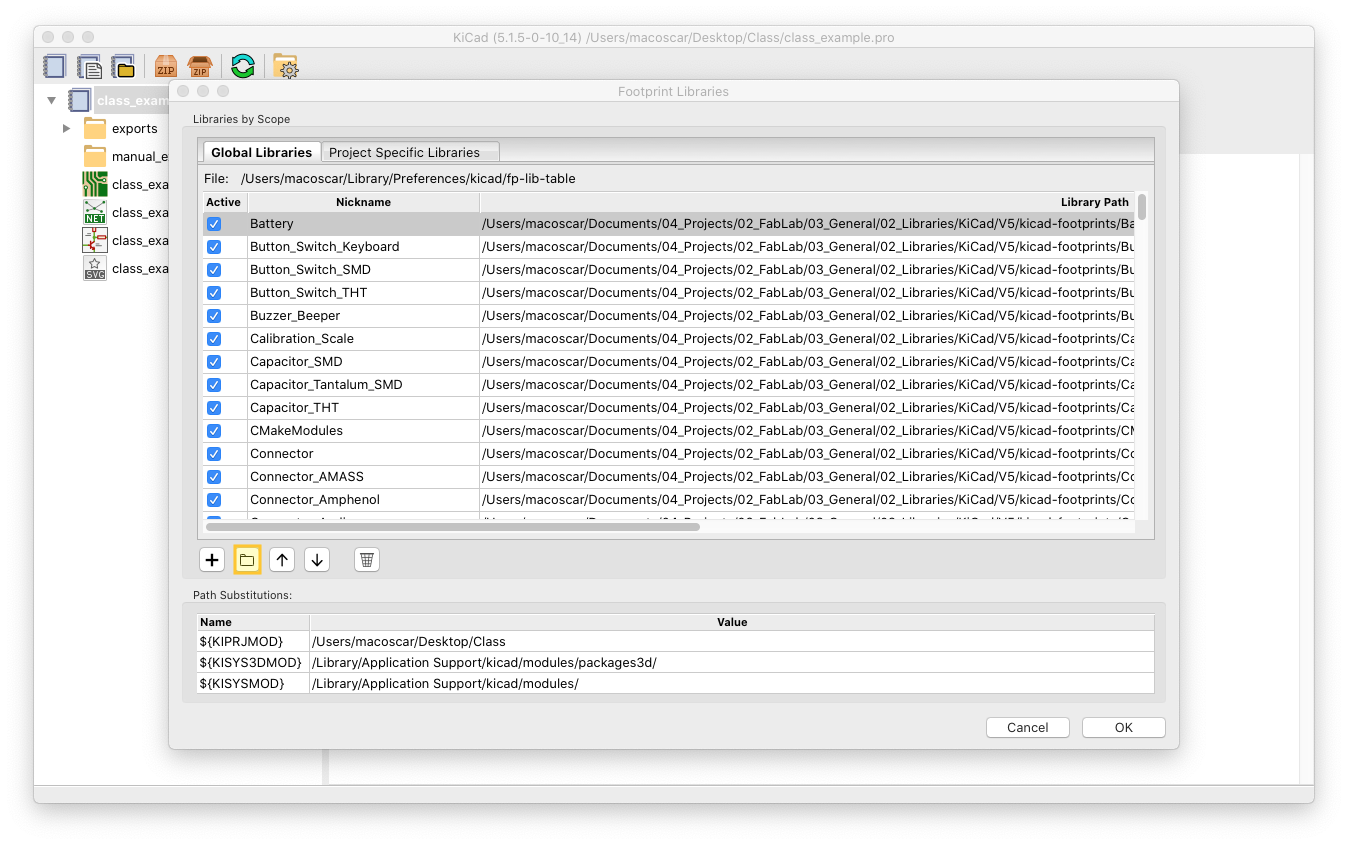This screenshot has width=1348, height=845.
Task: Delete selected library with trash icon
Action: pyautogui.click(x=367, y=560)
